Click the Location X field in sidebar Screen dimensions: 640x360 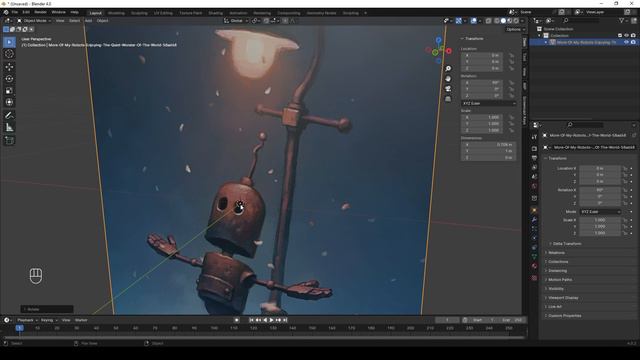point(482,55)
